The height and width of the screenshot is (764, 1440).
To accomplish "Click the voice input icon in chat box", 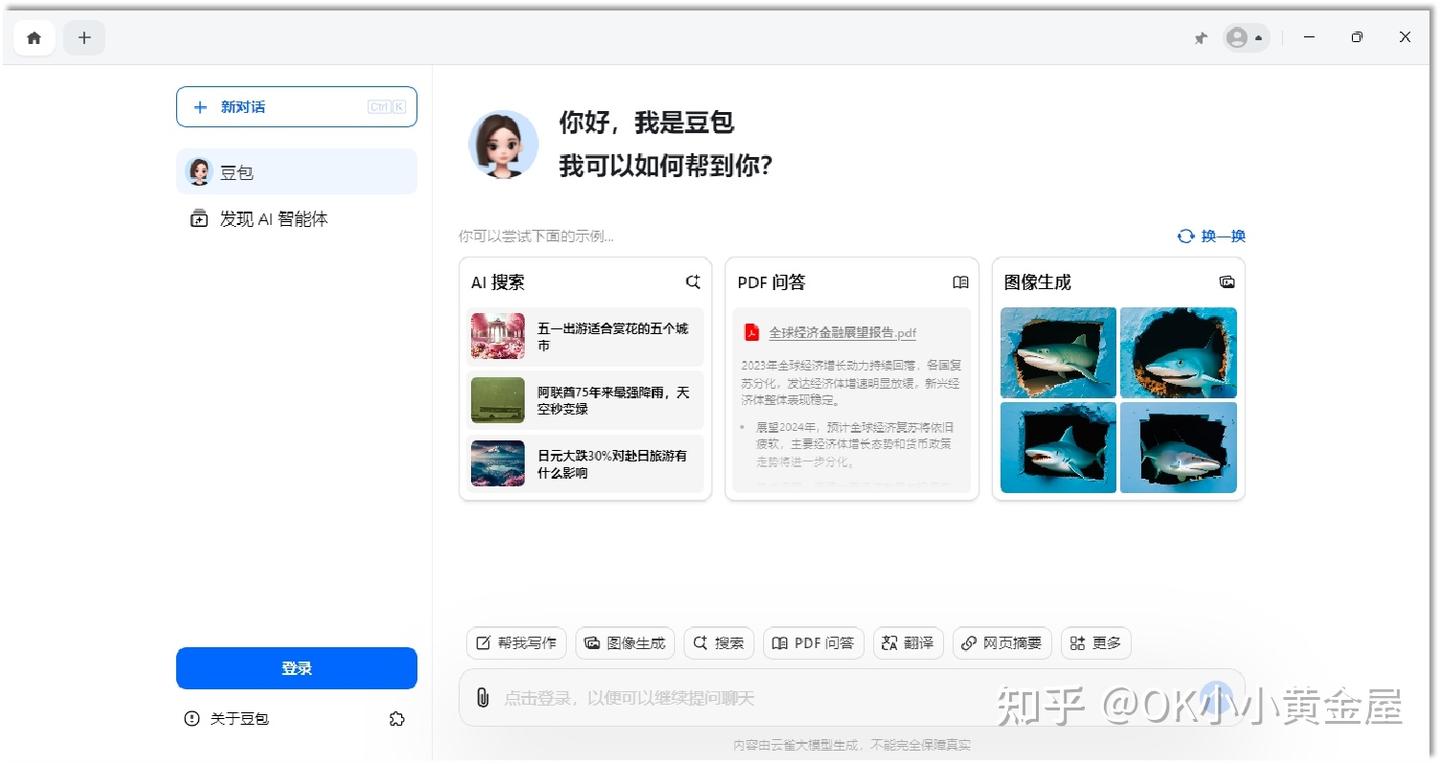I will (1217, 697).
